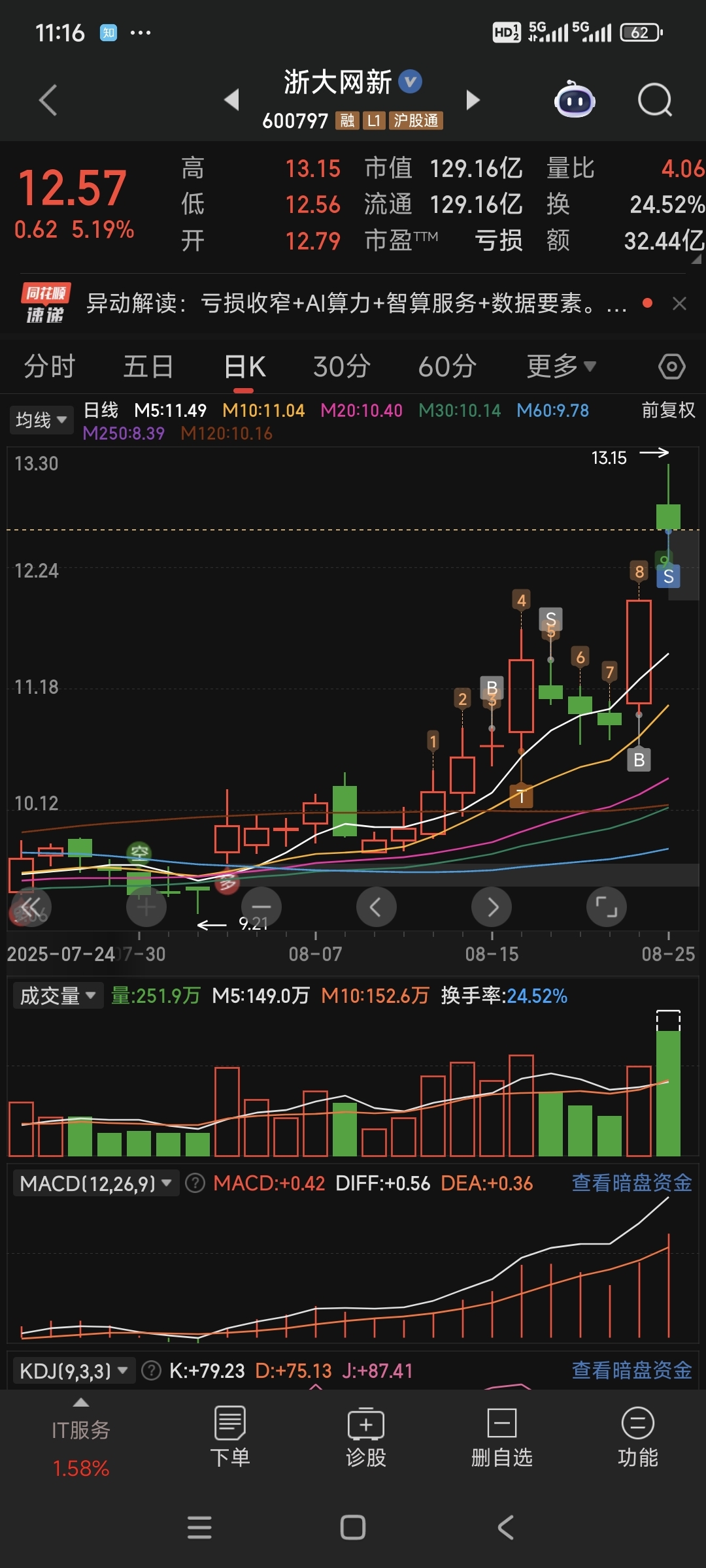706x1568 pixels.
Task: Open 诊股 stock diagnosis
Action: click(x=366, y=1437)
